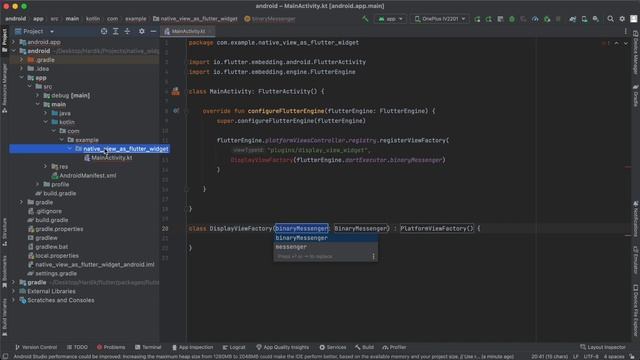Click the UTF-8 encoding status widget

[x=591, y=357]
